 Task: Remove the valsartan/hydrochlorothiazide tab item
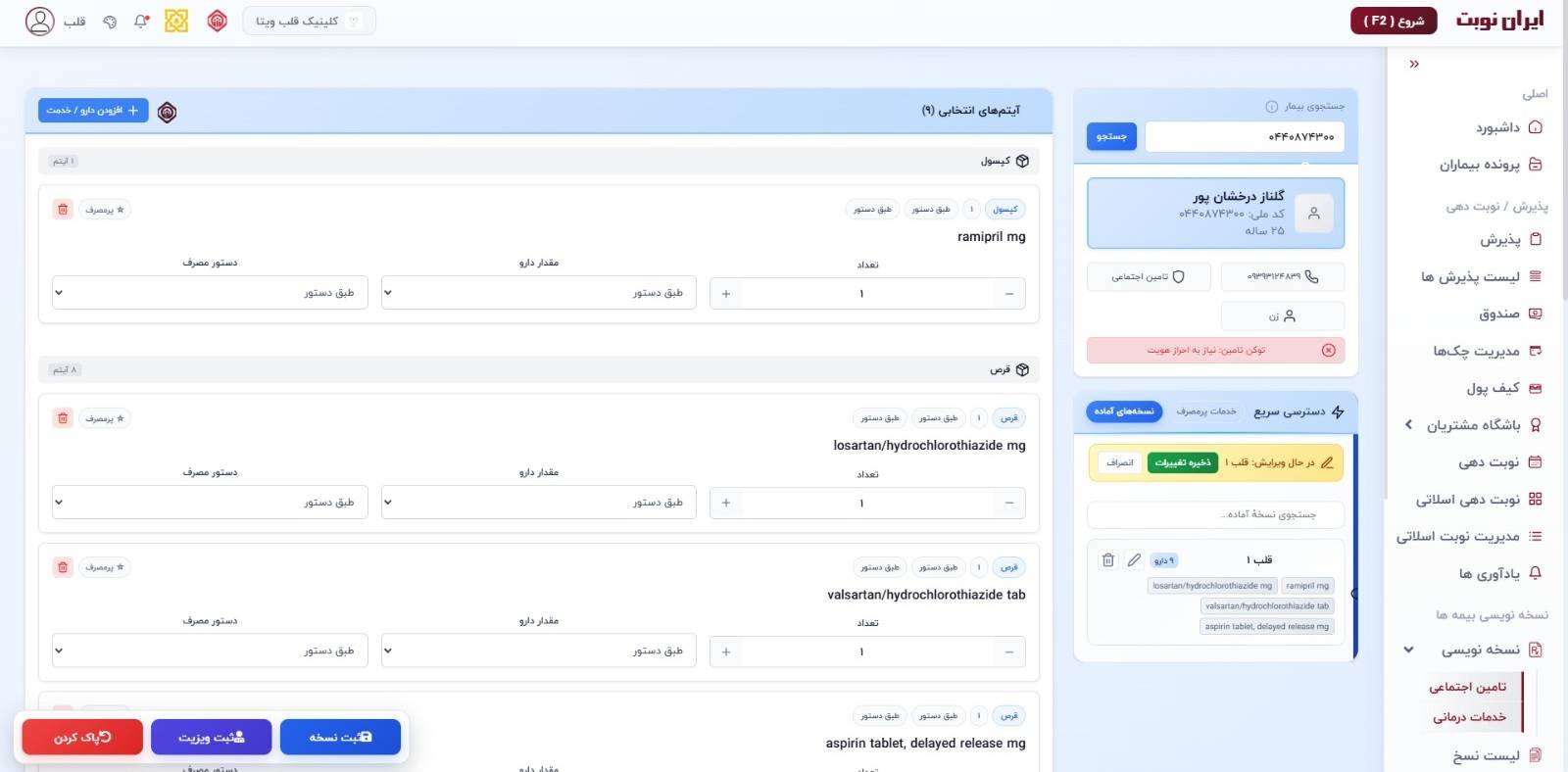click(x=63, y=567)
